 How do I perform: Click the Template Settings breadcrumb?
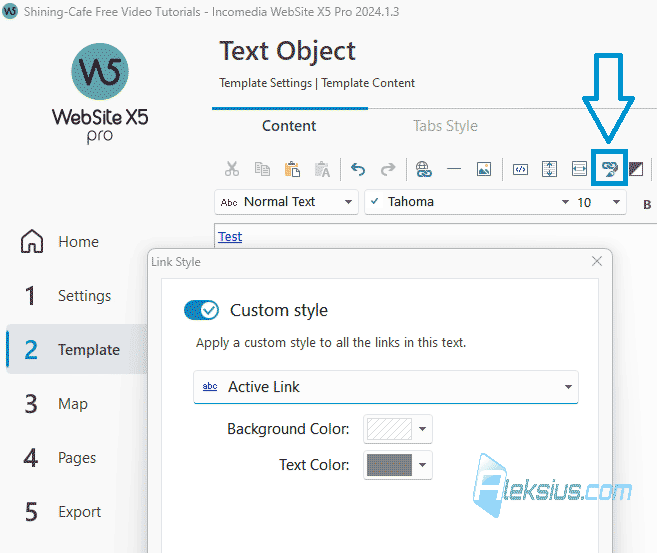266,83
